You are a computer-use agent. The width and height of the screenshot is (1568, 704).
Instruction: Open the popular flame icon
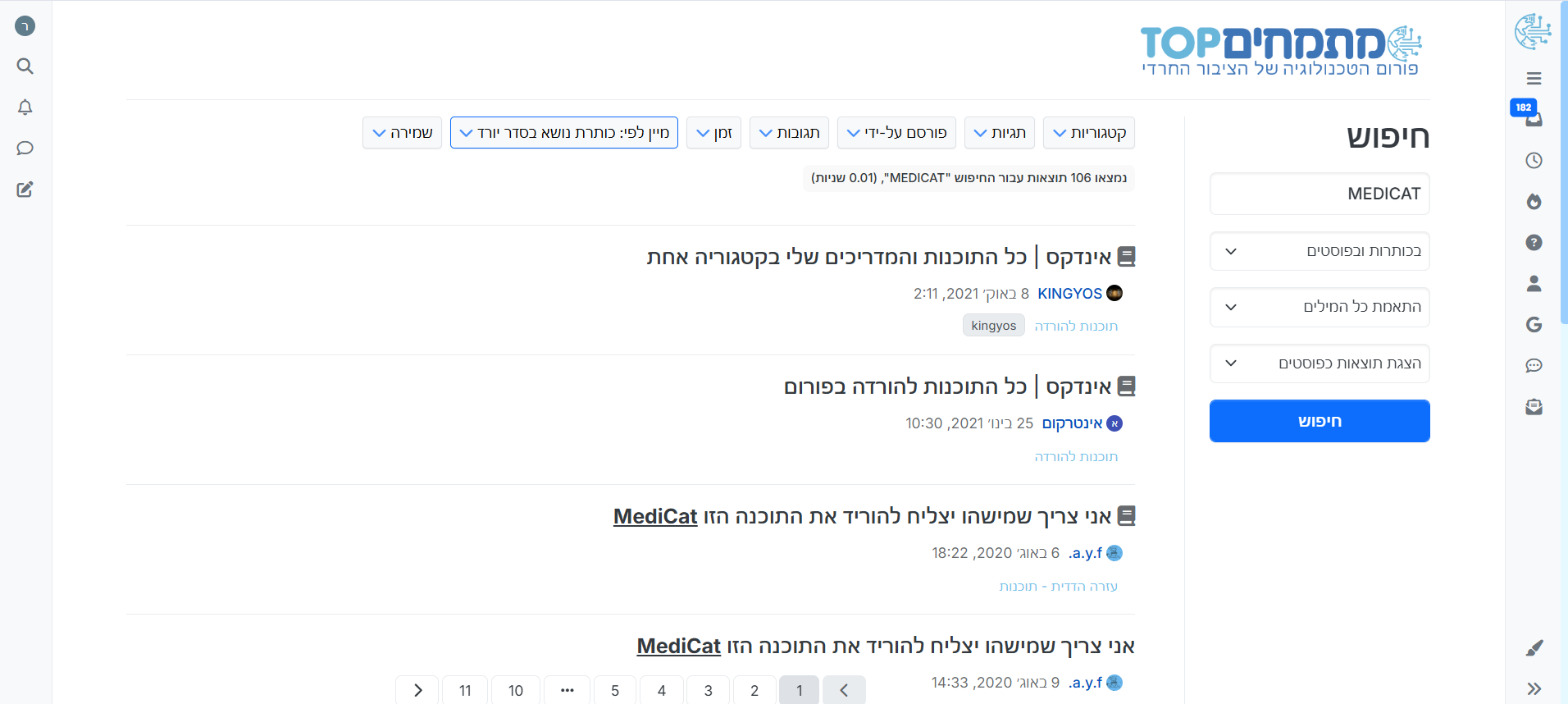pyautogui.click(x=1534, y=202)
